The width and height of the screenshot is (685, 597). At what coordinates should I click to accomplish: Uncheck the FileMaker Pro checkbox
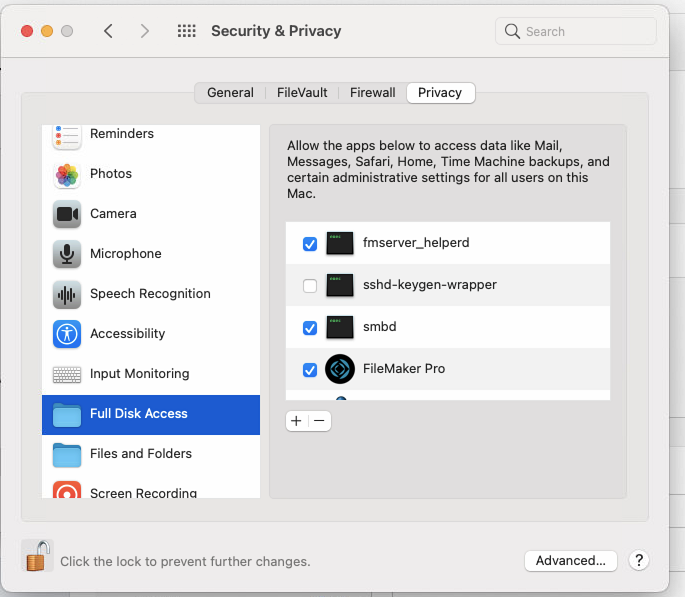pos(310,370)
